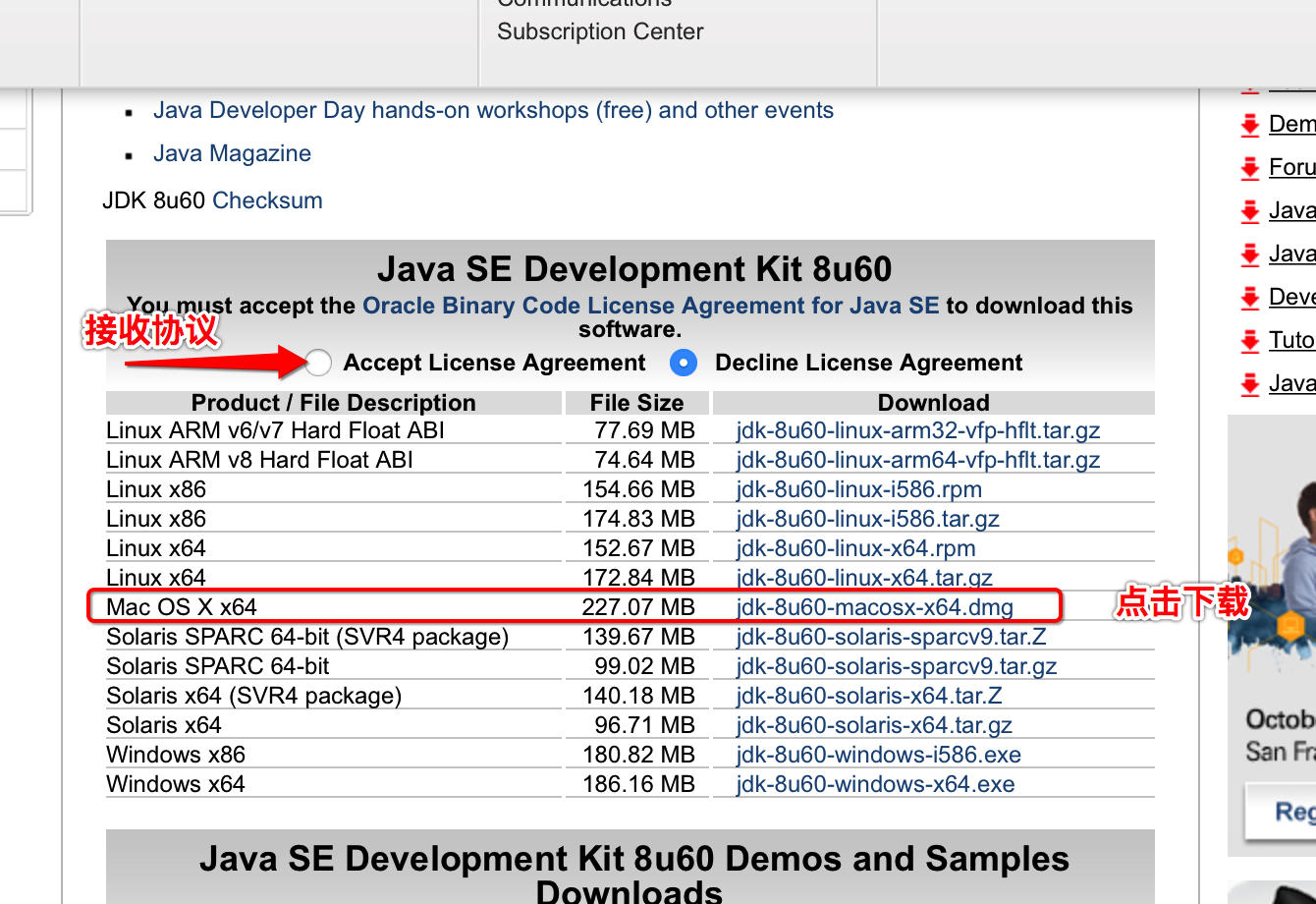
Task: Click the 140.18 MB file size
Action: point(638,696)
